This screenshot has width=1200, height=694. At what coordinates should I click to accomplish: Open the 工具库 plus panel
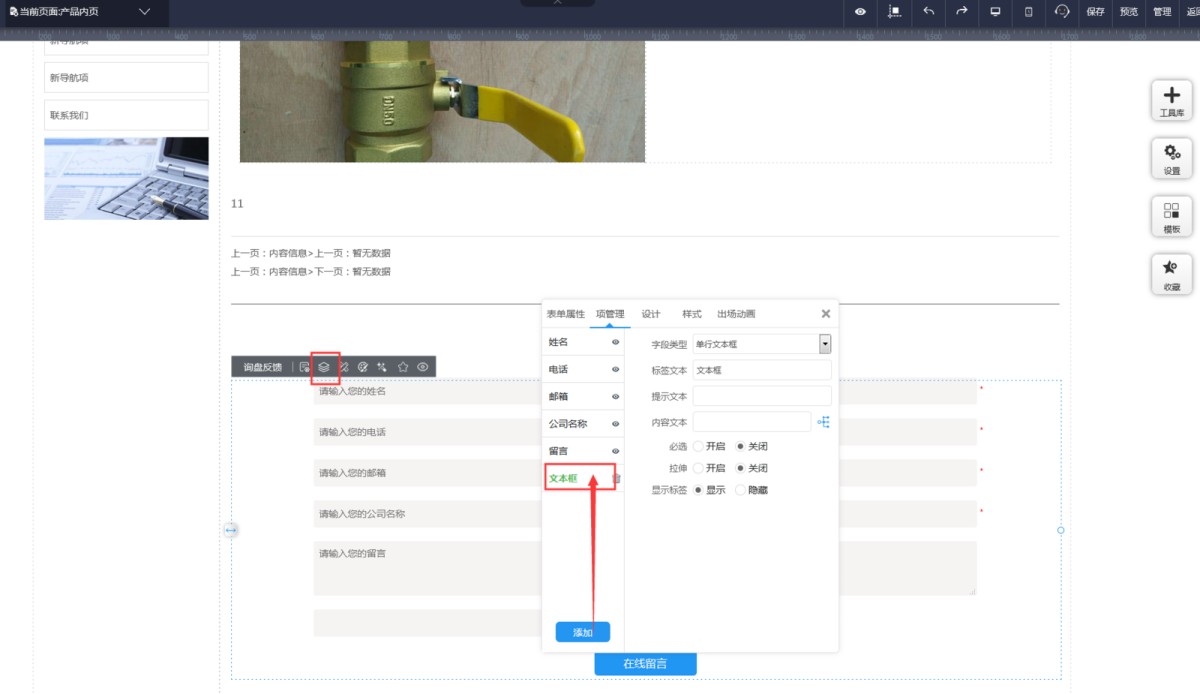click(1171, 101)
